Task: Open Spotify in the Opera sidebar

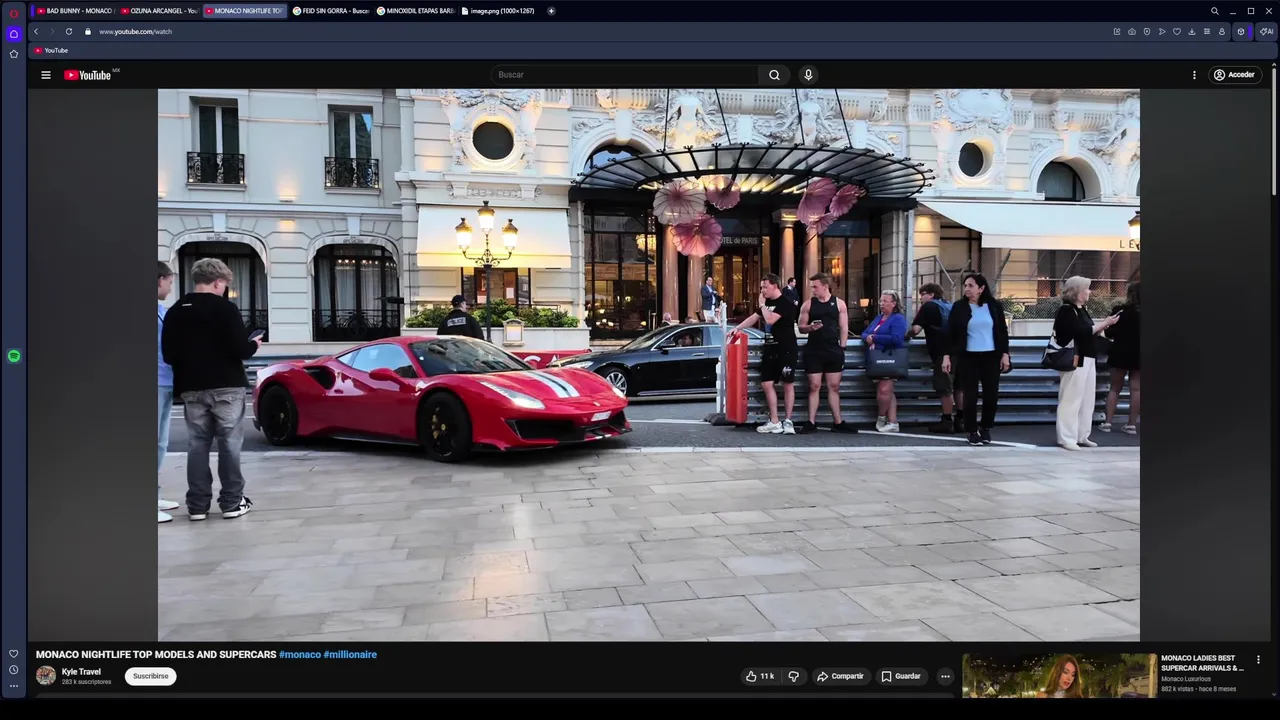Action: pos(14,356)
